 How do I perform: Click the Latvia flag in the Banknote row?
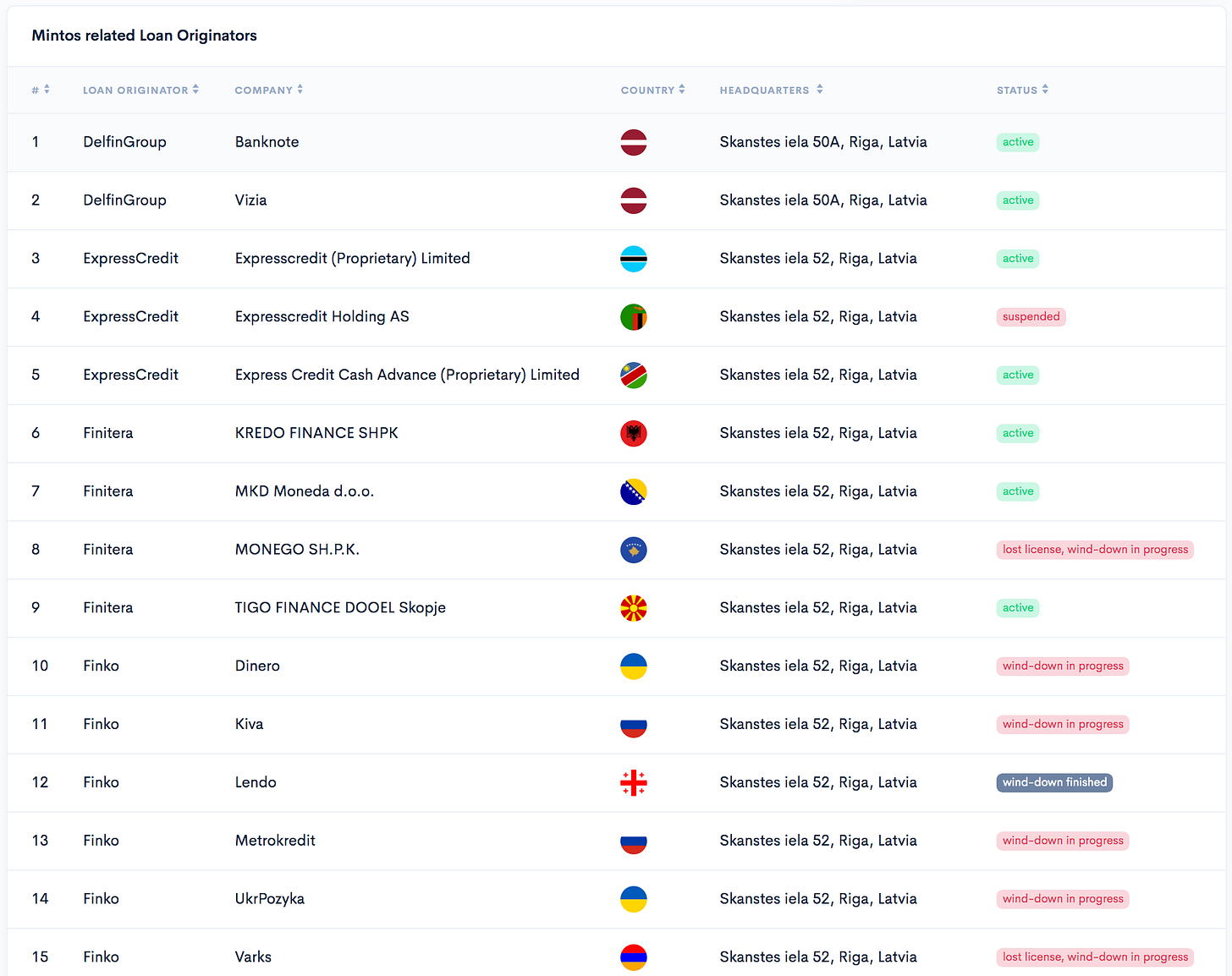coord(634,142)
